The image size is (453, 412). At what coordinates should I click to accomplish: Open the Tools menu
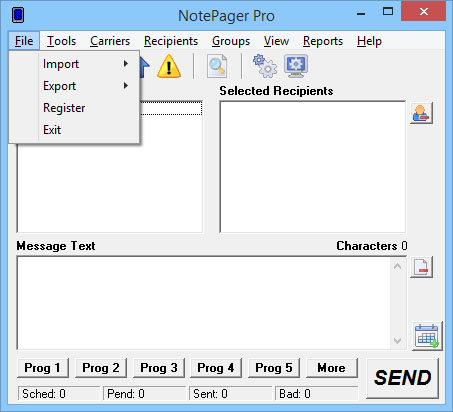(x=61, y=41)
